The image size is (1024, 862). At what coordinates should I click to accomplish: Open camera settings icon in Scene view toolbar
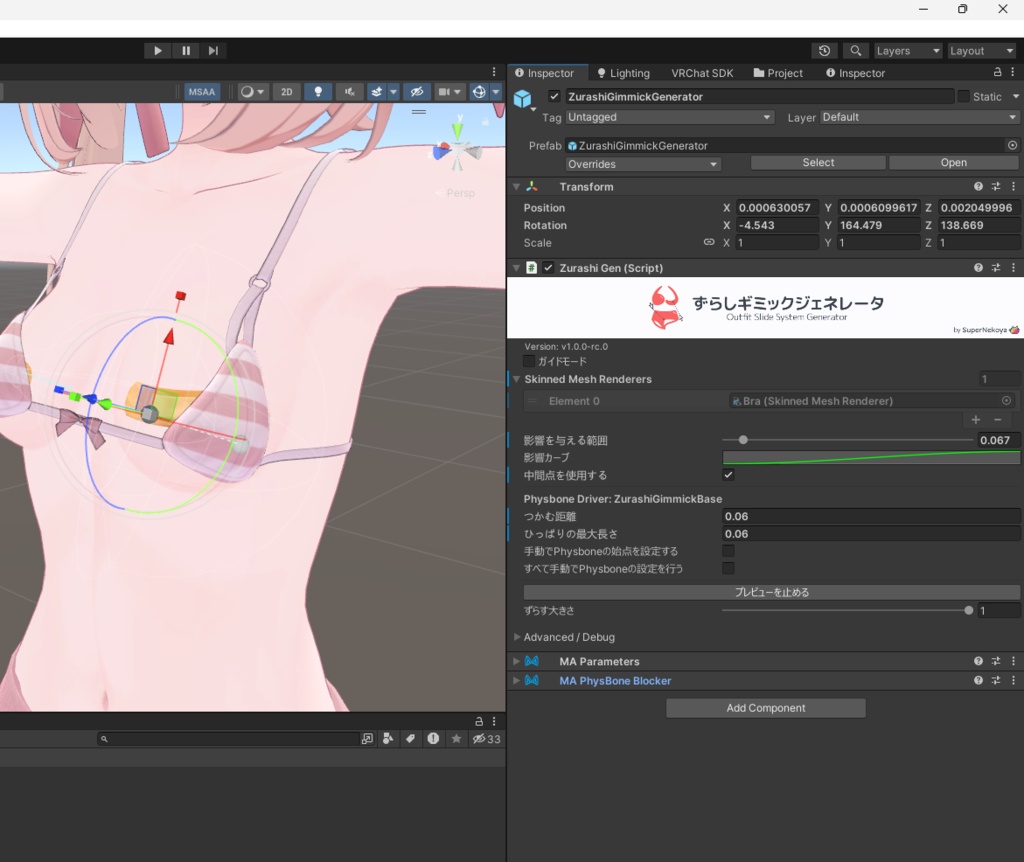pos(447,91)
